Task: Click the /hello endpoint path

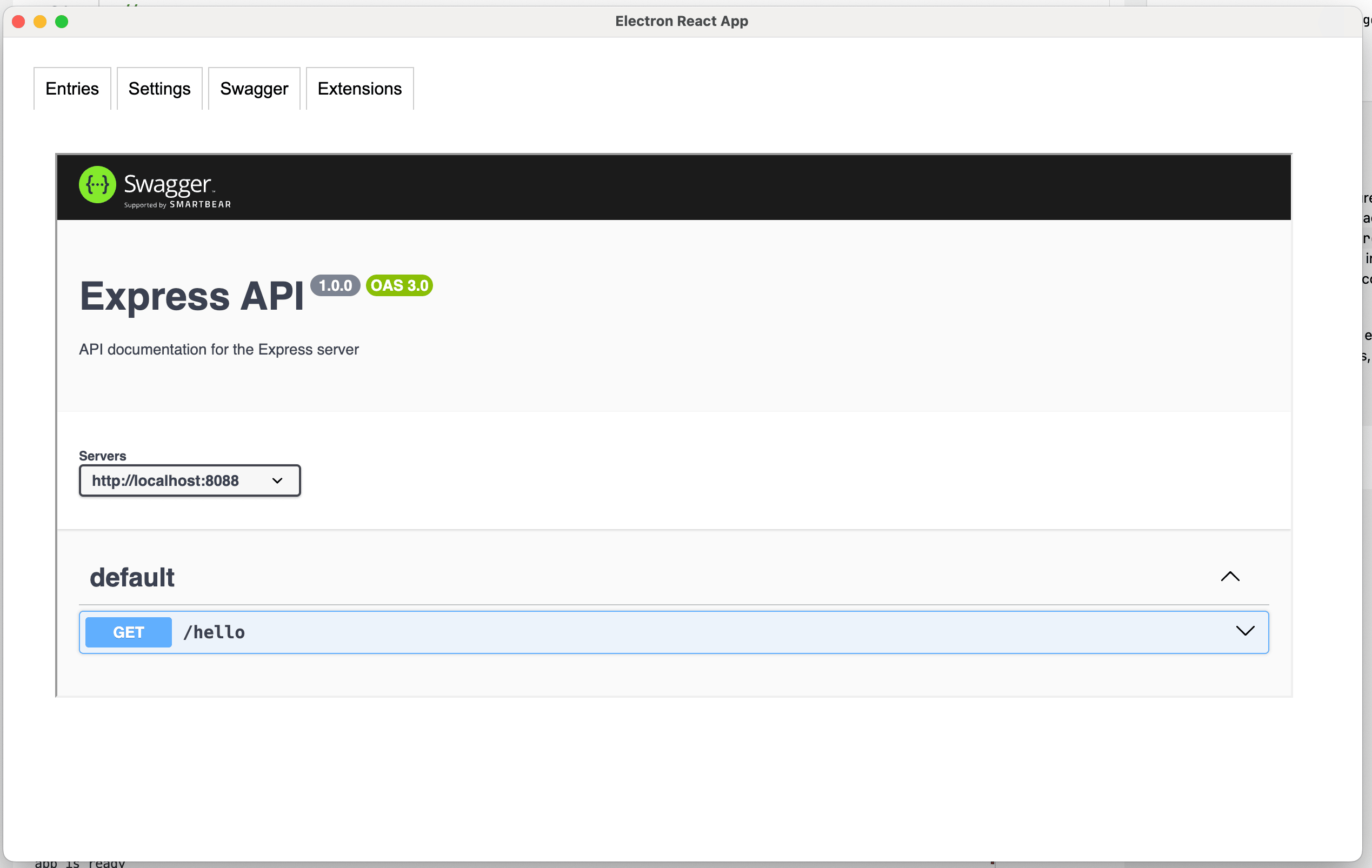Action: [x=214, y=632]
